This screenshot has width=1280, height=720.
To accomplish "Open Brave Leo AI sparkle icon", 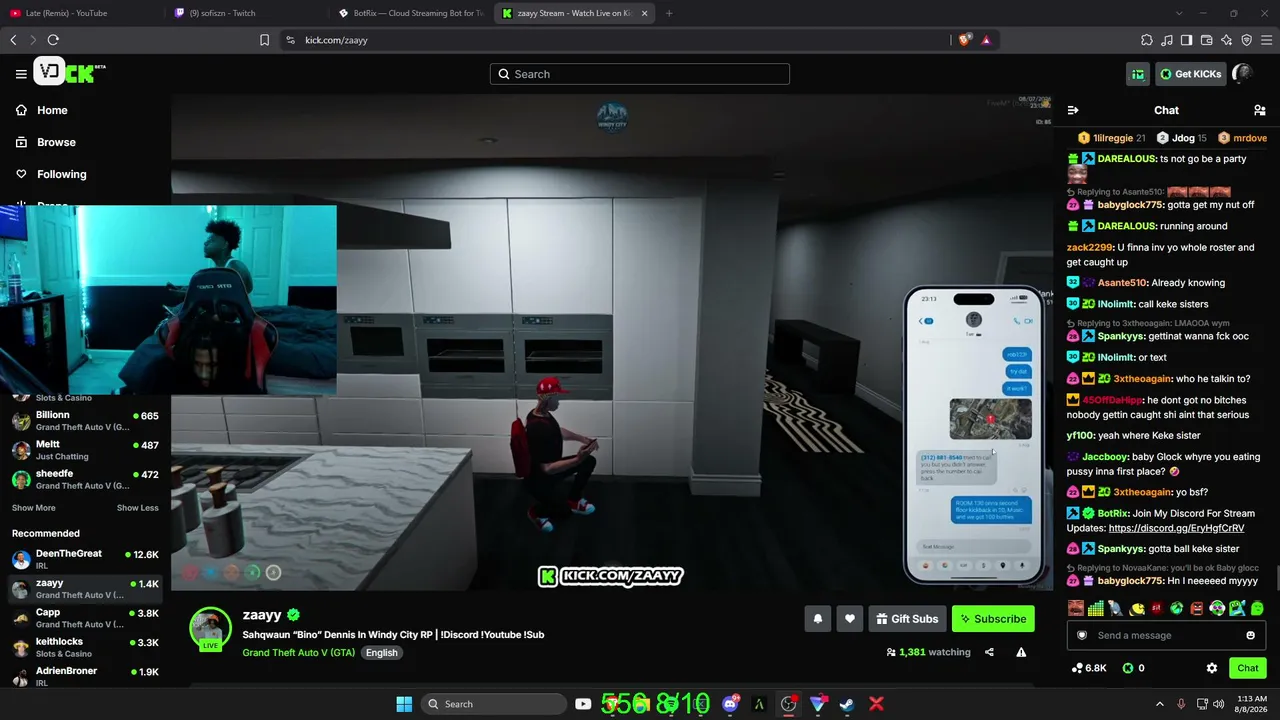I will [1226, 40].
